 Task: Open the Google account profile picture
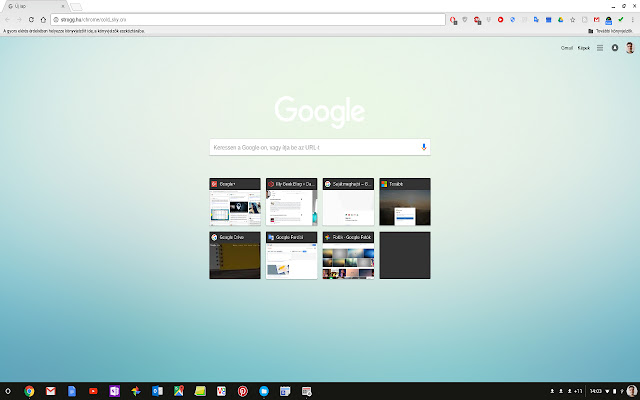point(630,48)
